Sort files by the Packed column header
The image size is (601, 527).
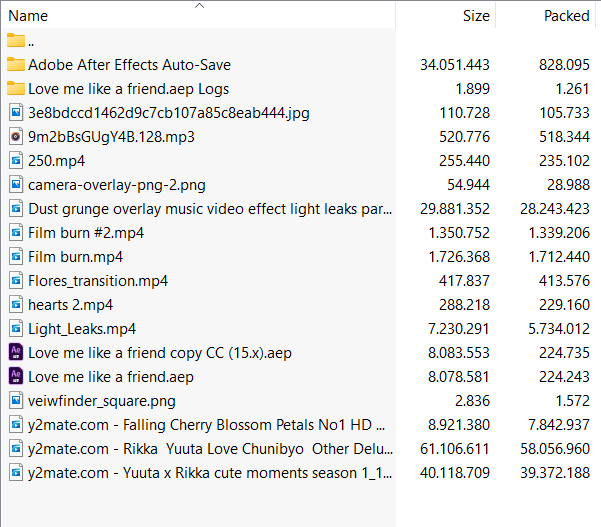pyautogui.click(x=566, y=16)
